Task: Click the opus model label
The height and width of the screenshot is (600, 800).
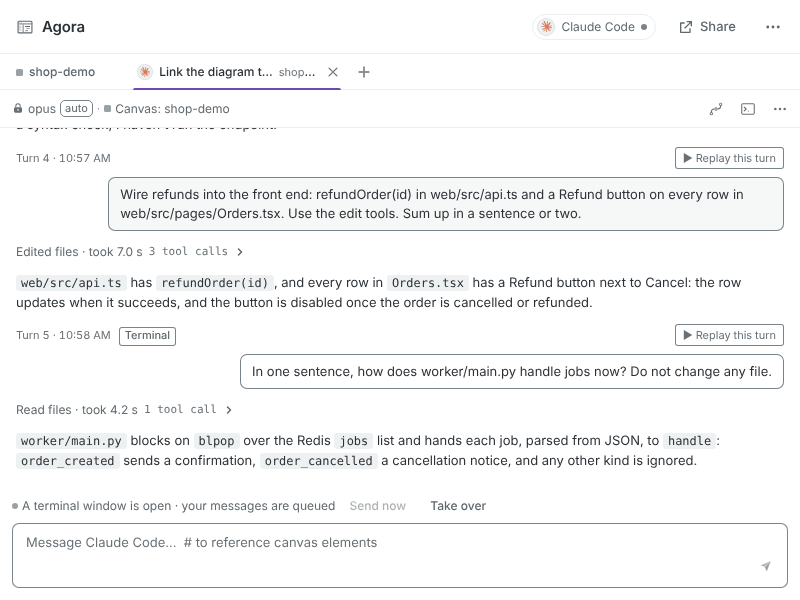Action: (41, 109)
